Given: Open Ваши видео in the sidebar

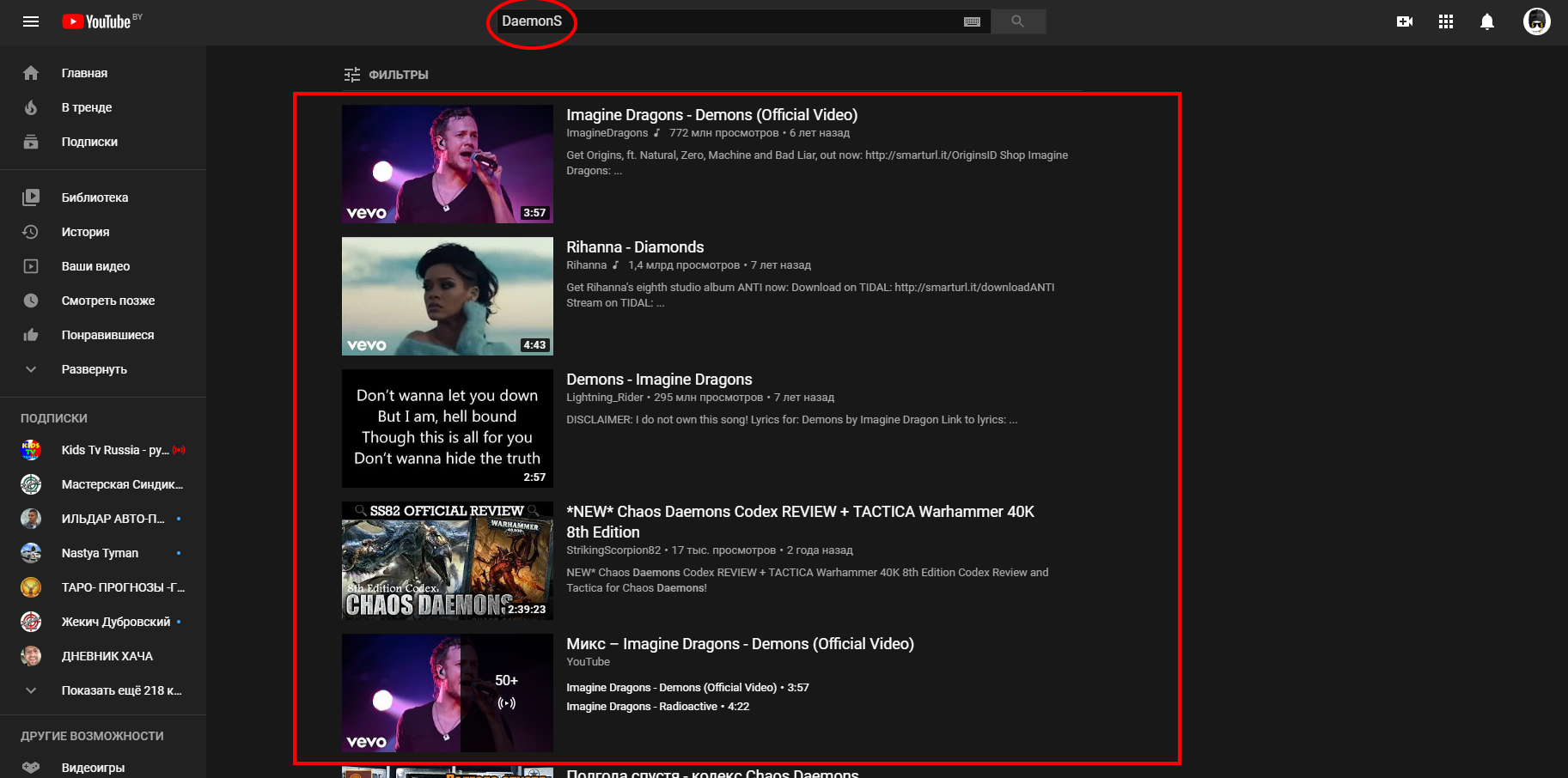Looking at the screenshot, I should (103, 266).
